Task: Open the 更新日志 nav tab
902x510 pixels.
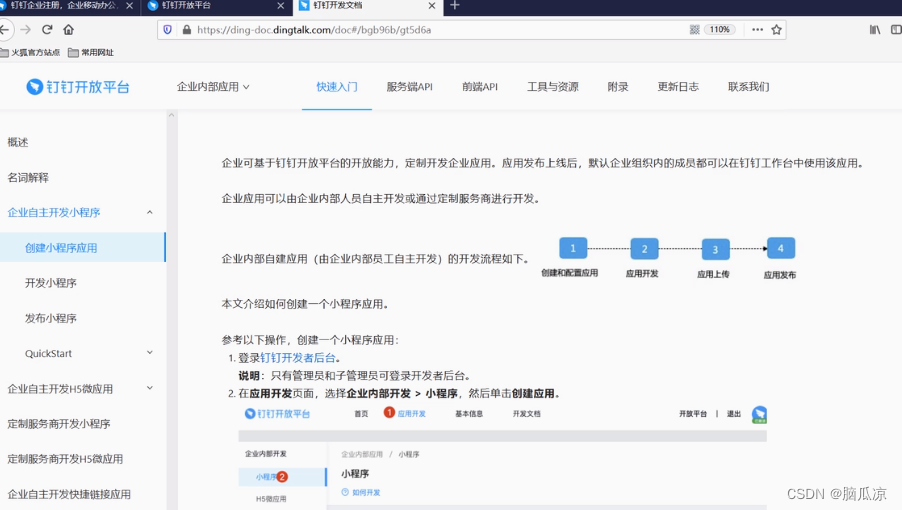Action: pos(678,87)
